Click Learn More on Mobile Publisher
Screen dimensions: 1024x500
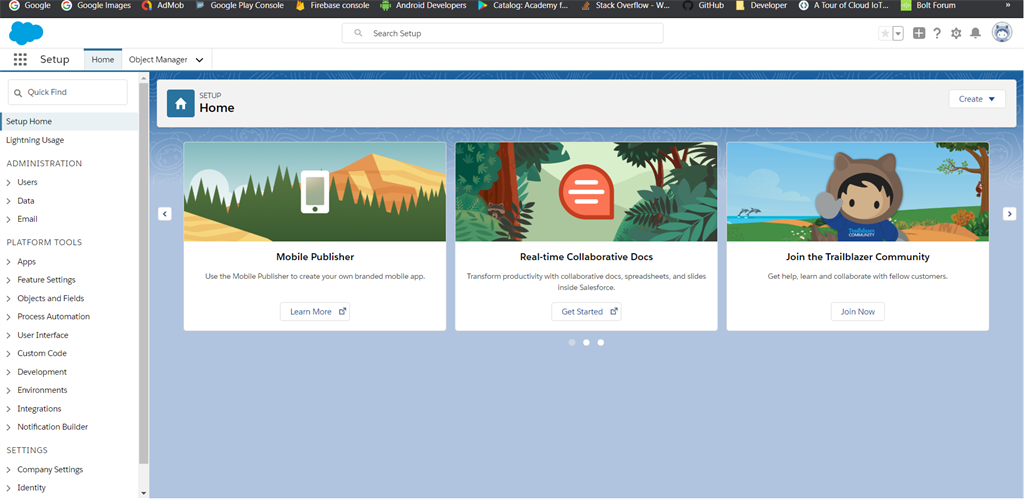pyautogui.click(x=315, y=311)
